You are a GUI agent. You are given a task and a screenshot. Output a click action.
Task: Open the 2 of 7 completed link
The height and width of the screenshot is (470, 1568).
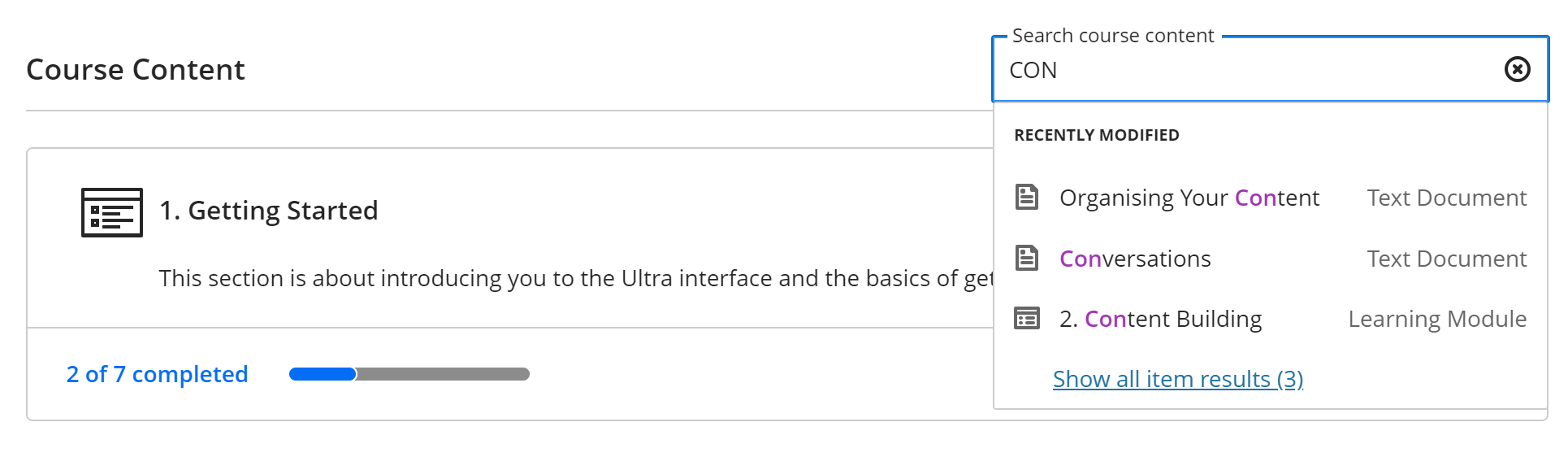157,374
